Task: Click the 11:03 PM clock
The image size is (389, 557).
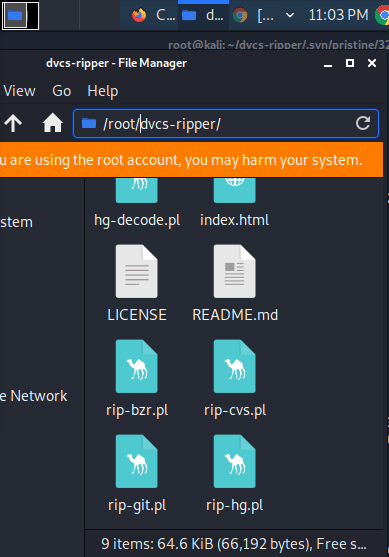Action: [338, 15]
